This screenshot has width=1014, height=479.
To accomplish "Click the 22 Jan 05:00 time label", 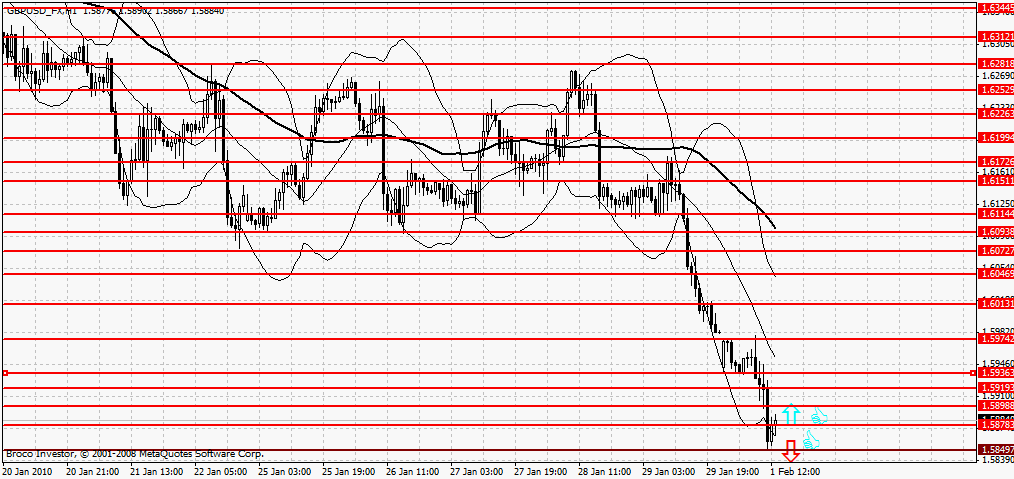I will [x=221, y=470].
